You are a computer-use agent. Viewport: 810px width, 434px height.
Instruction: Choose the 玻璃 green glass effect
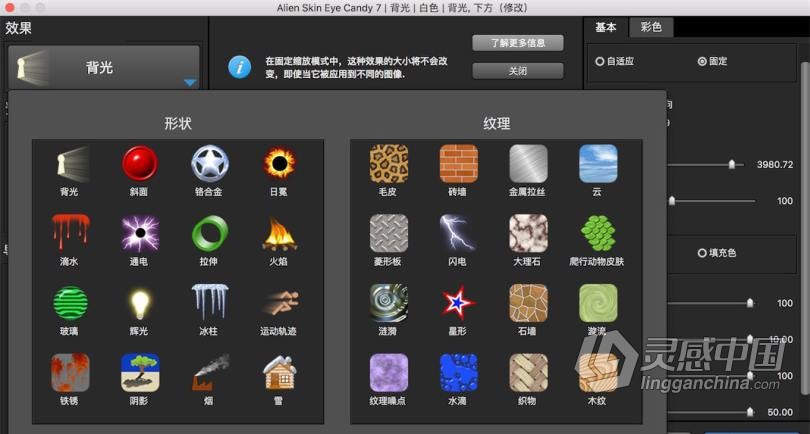pyautogui.click(x=70, y=304)
